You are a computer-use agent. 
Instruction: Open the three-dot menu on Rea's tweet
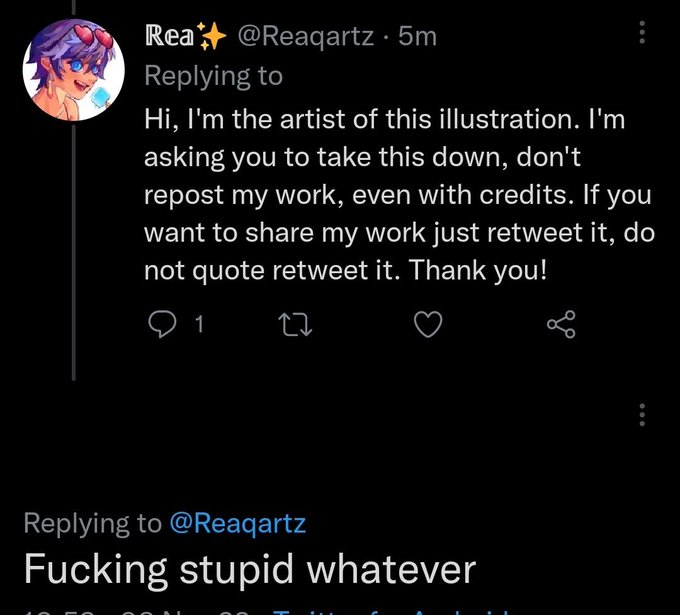pyautogui.click(x=642, y=32)
